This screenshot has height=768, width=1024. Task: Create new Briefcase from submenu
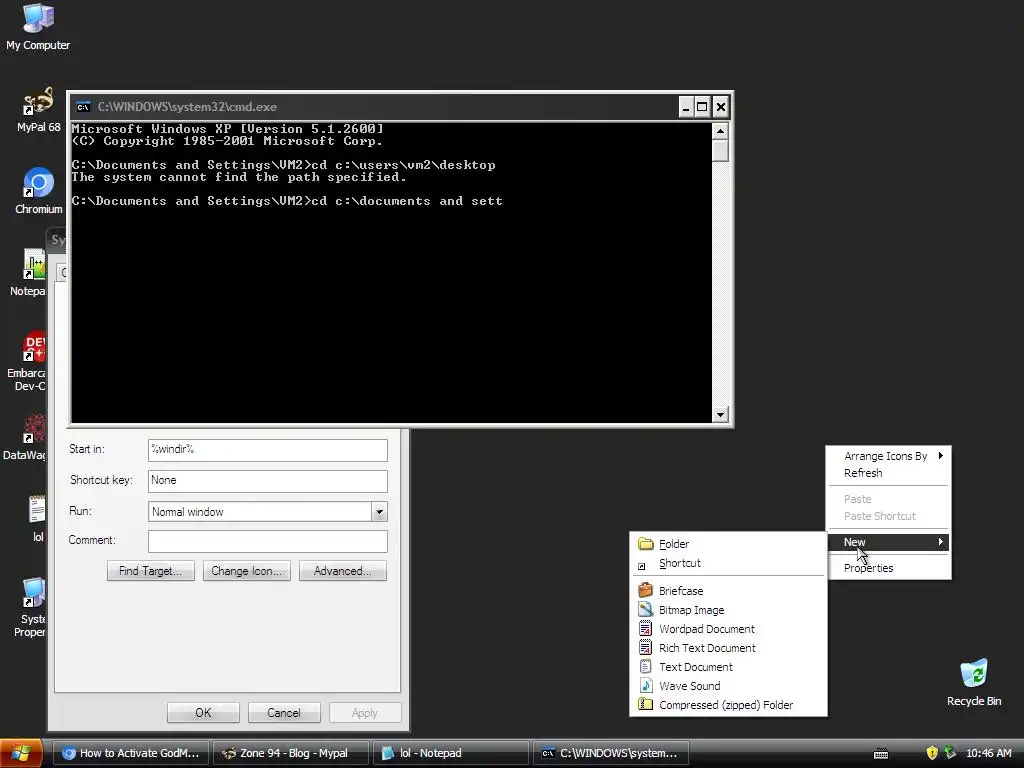click(x=728, y=590)
